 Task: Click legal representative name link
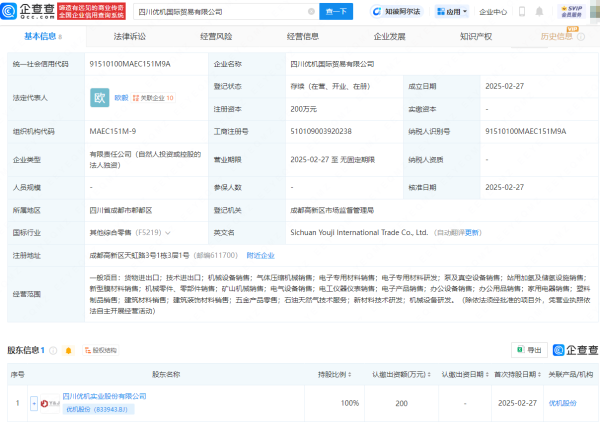click(x=121, y=98)
